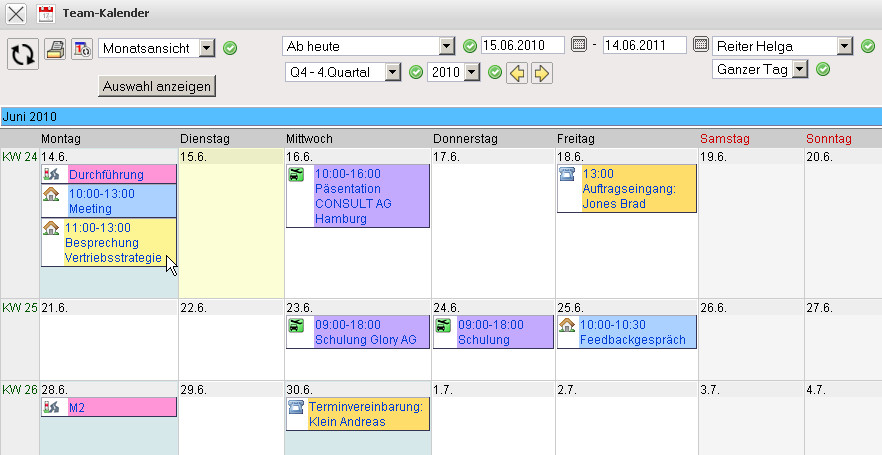The width and height of the screenshot is (882, 455).
Task: Click green check beside year 2010
Action: 494,72
